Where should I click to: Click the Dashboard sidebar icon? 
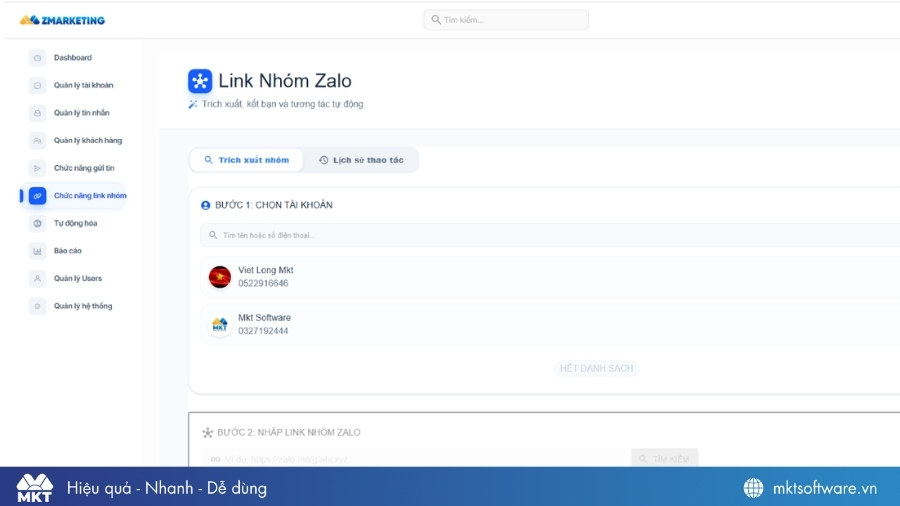37,58
